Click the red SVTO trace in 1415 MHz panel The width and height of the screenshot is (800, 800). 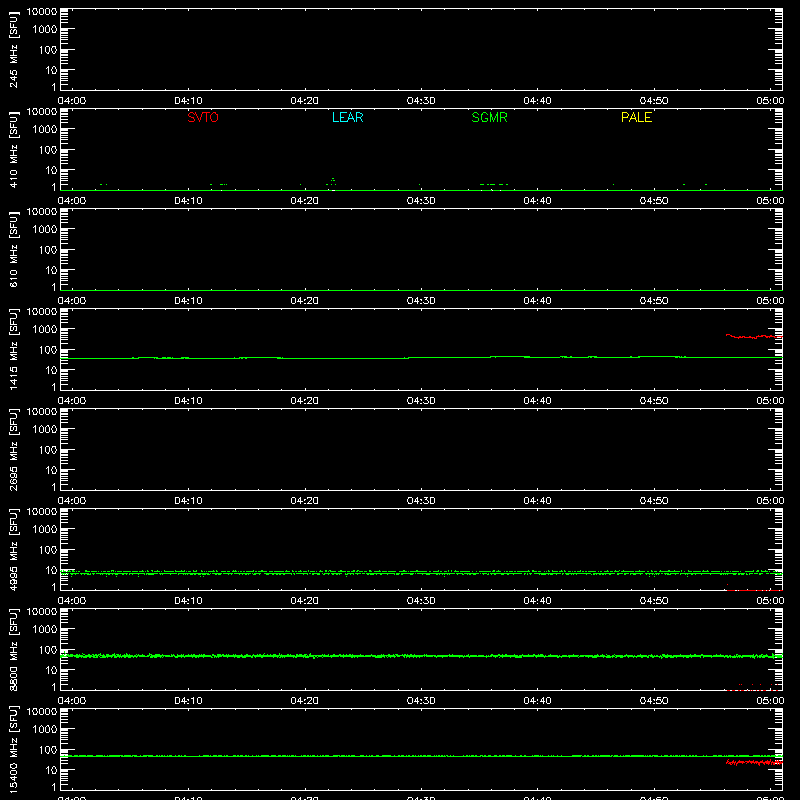(x=754, y=336)
